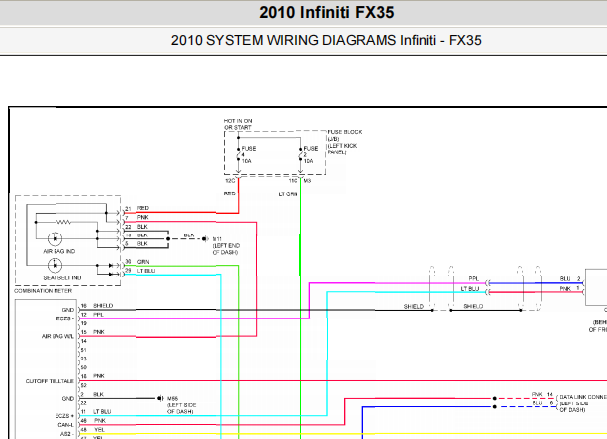607x439 pixels.
Task: Click the "2010 SYSTEM WIRING DIAGRAMS Infiniti - FX35" subtitle
Action: 326,40
